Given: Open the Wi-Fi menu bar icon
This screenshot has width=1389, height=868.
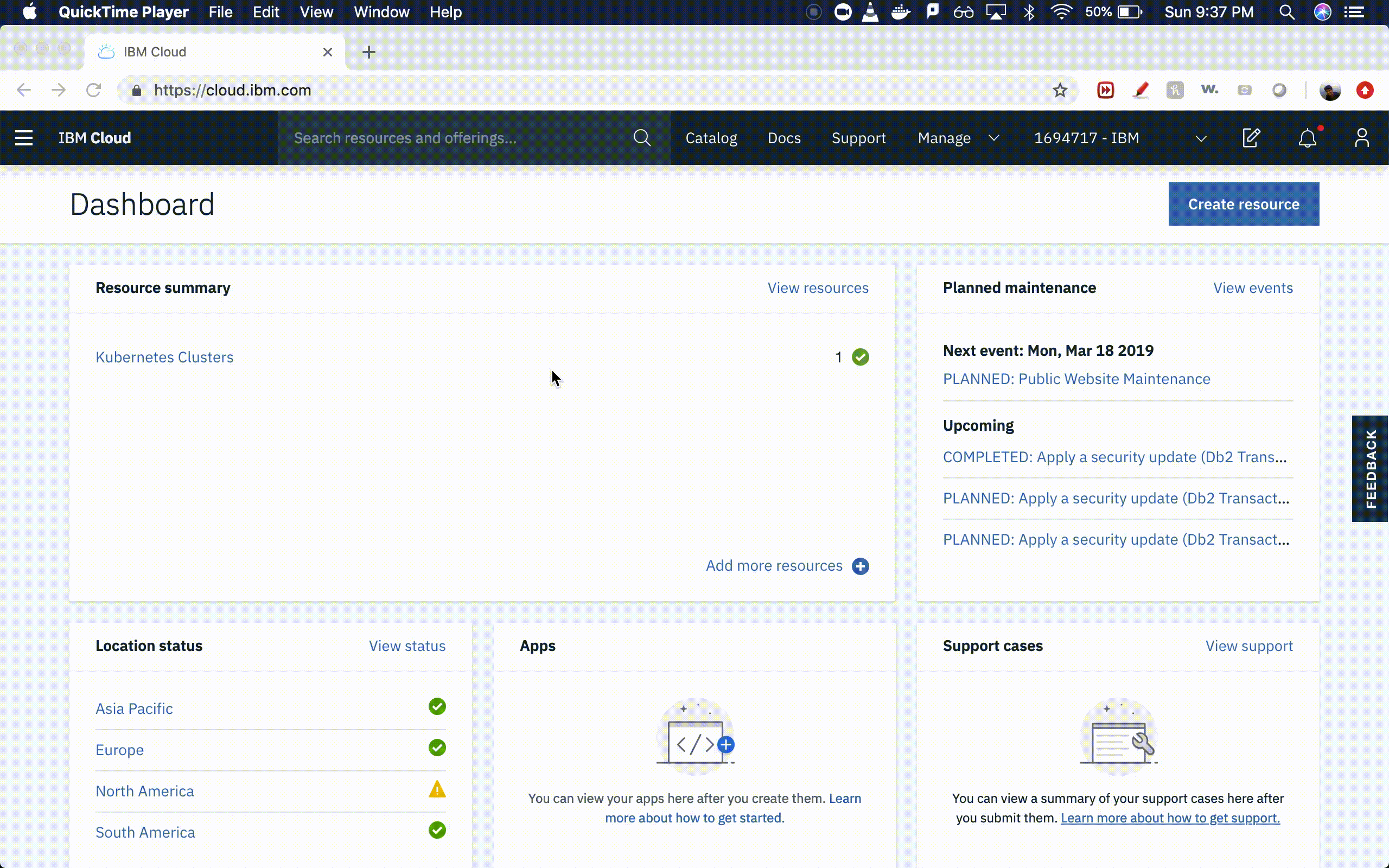Looking at the screenshot, I should (x=1061, y=12).
